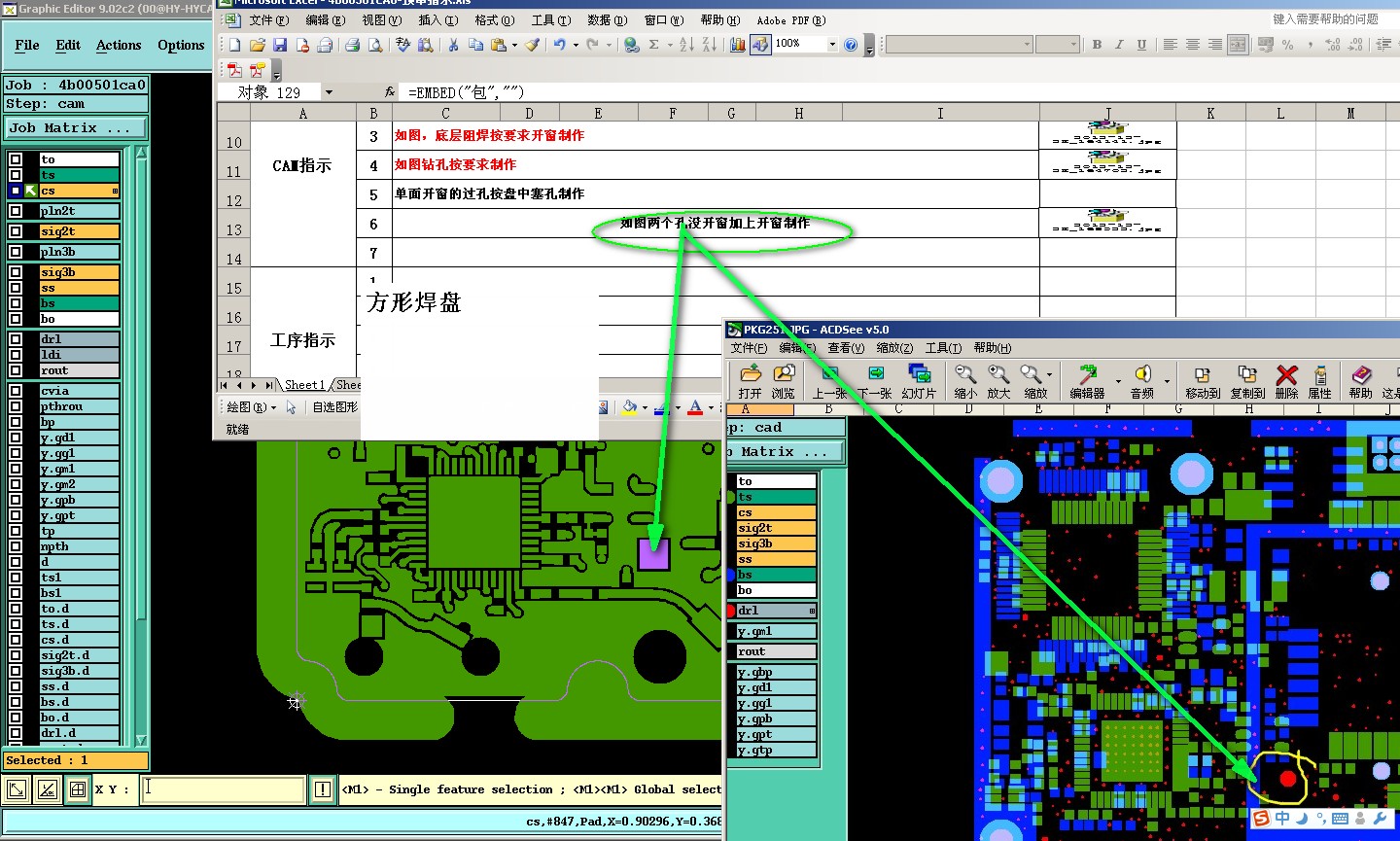Zoom in (放大) in ACDSee
This screenshot has height=841, width=1400.
click(998, 381)
